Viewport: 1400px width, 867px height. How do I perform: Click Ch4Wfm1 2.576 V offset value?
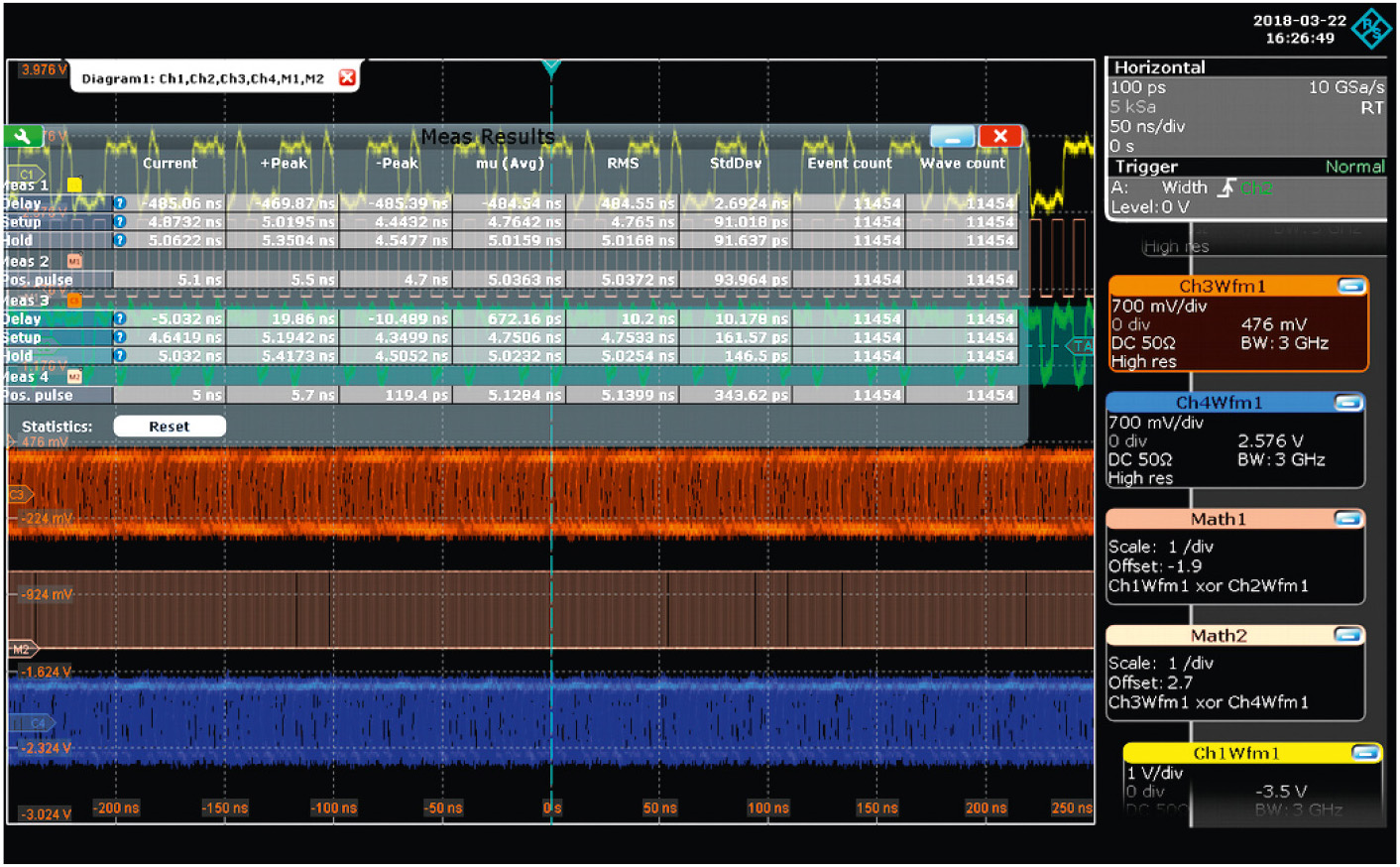point(1270,440)
